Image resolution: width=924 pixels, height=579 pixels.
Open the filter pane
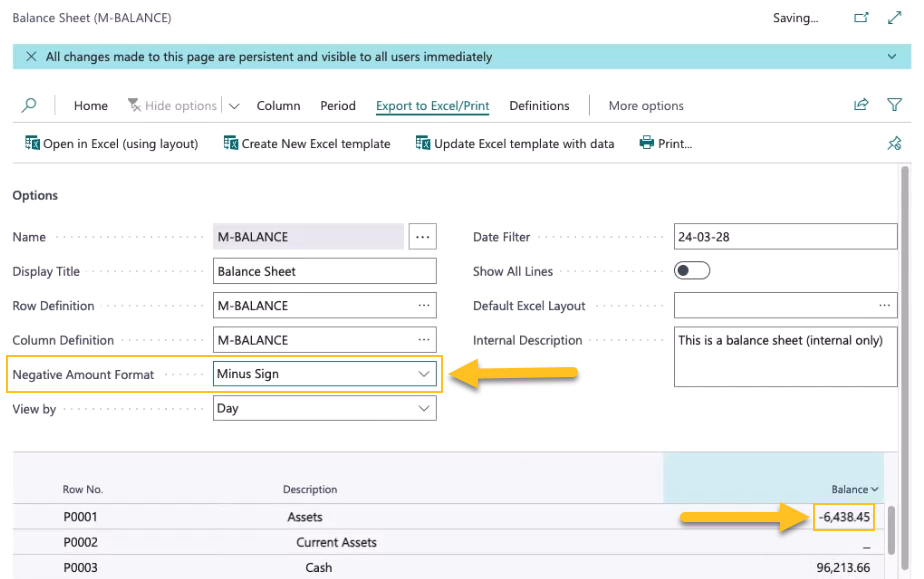(895, 105)
